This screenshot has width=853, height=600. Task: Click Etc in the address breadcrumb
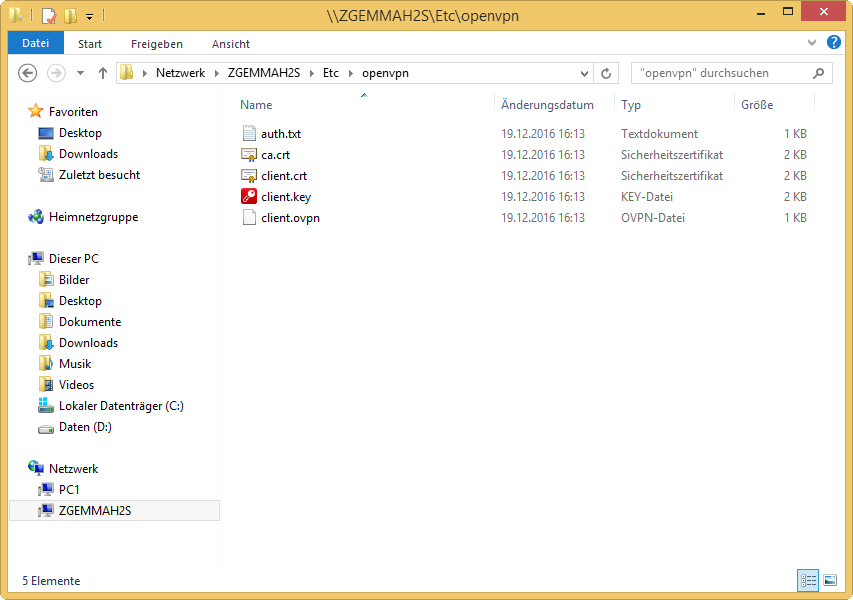tap(330, 73)
